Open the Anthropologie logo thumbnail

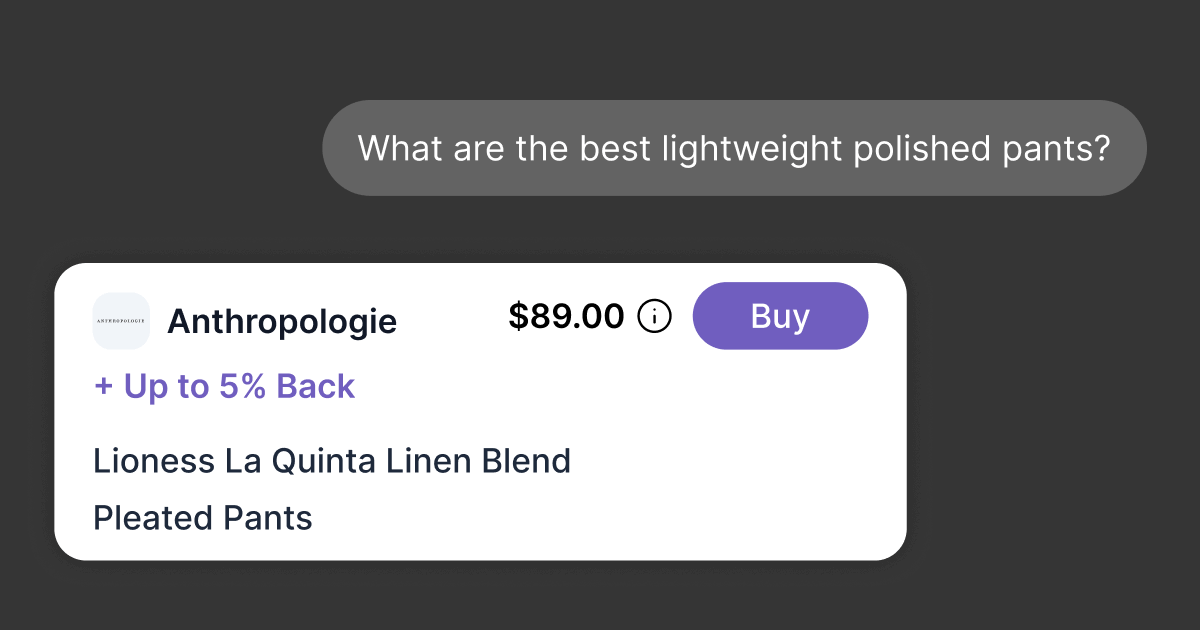pyautogui.click(x=121, y=321)
